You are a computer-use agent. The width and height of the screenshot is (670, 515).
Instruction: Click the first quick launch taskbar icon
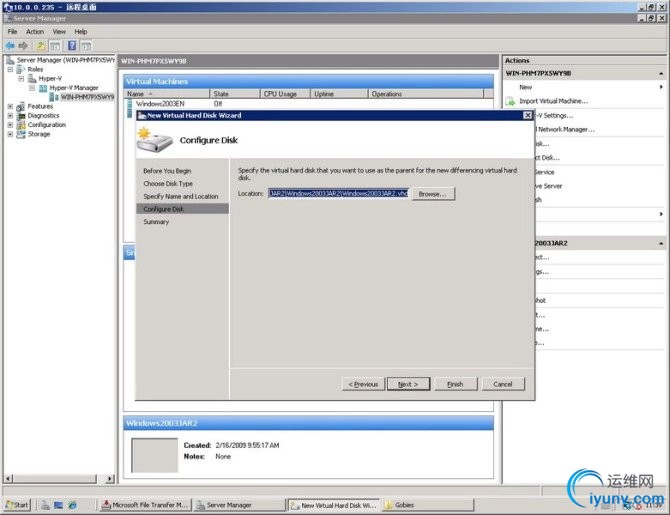[45, 505]
